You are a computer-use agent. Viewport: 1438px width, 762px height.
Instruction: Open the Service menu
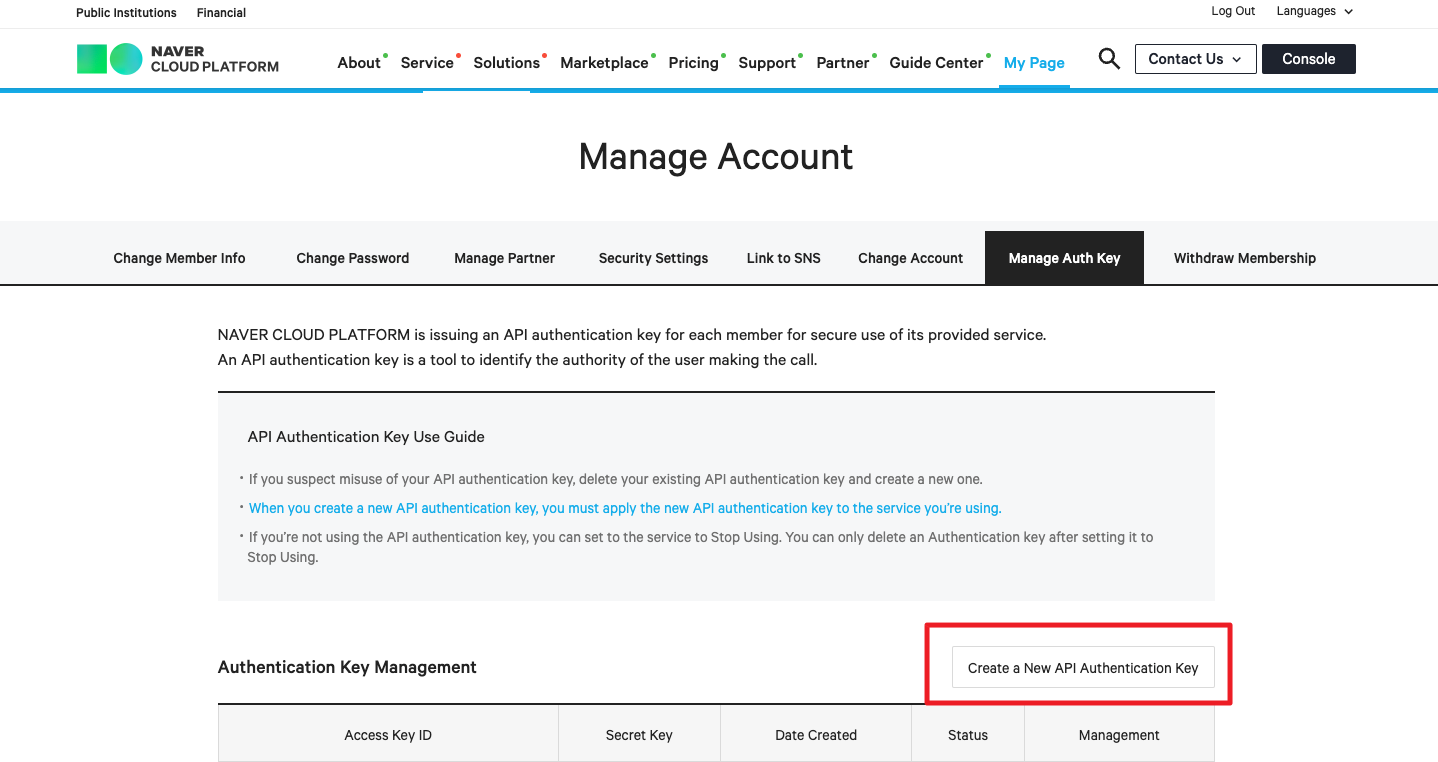pyautogui.click(x=427, y=63)
